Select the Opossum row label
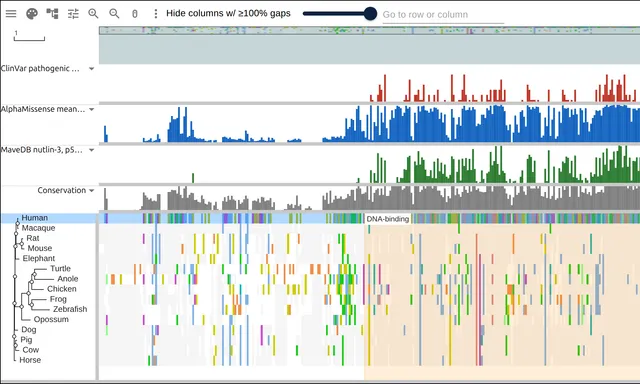This screenshot has height=384, width=640. coord(51,320)
